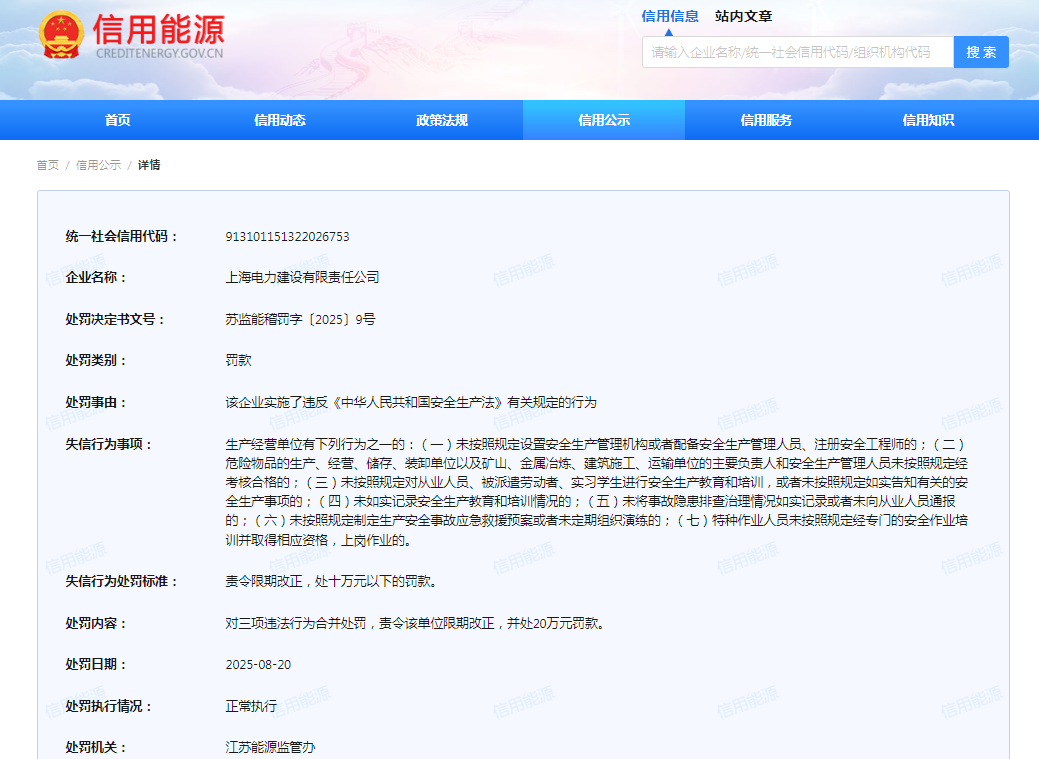The height and width of the screenshot is (759, 1039).
Task: Open the 信用公示 navigation menu item
Action: click(604, 120)
